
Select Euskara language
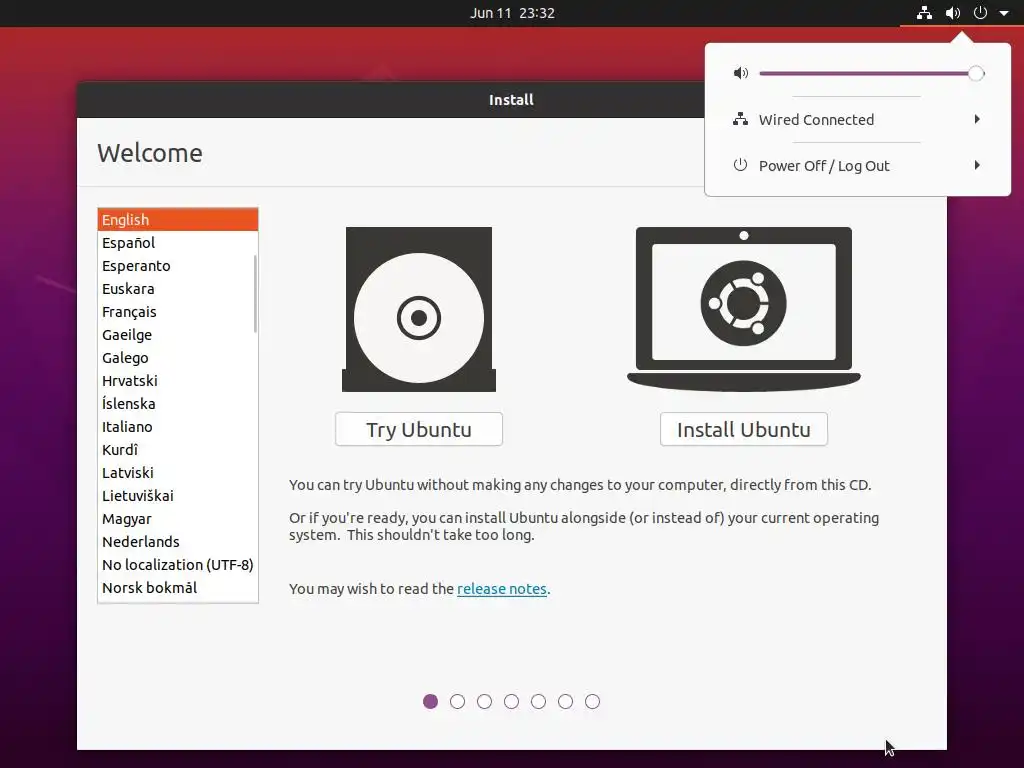pos(176,289)
